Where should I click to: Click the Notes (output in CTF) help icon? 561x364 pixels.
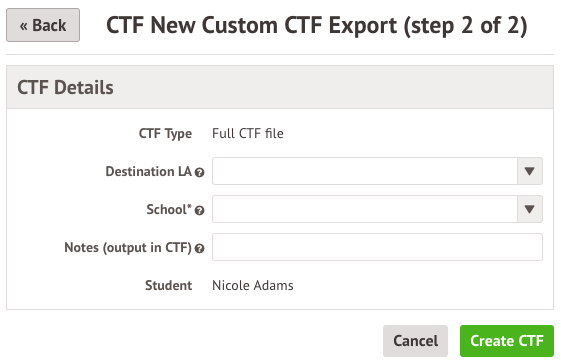[199, 248]
